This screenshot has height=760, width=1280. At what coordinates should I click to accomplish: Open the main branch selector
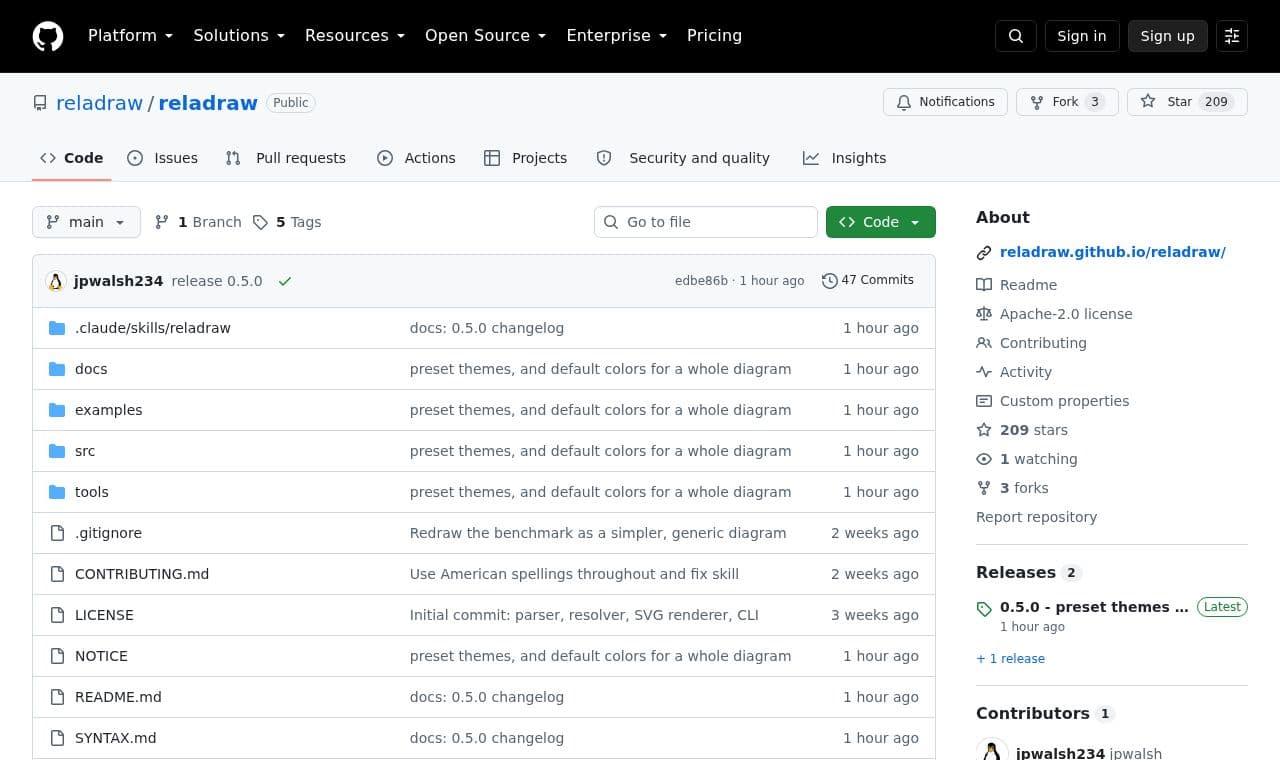coord(86,222)
